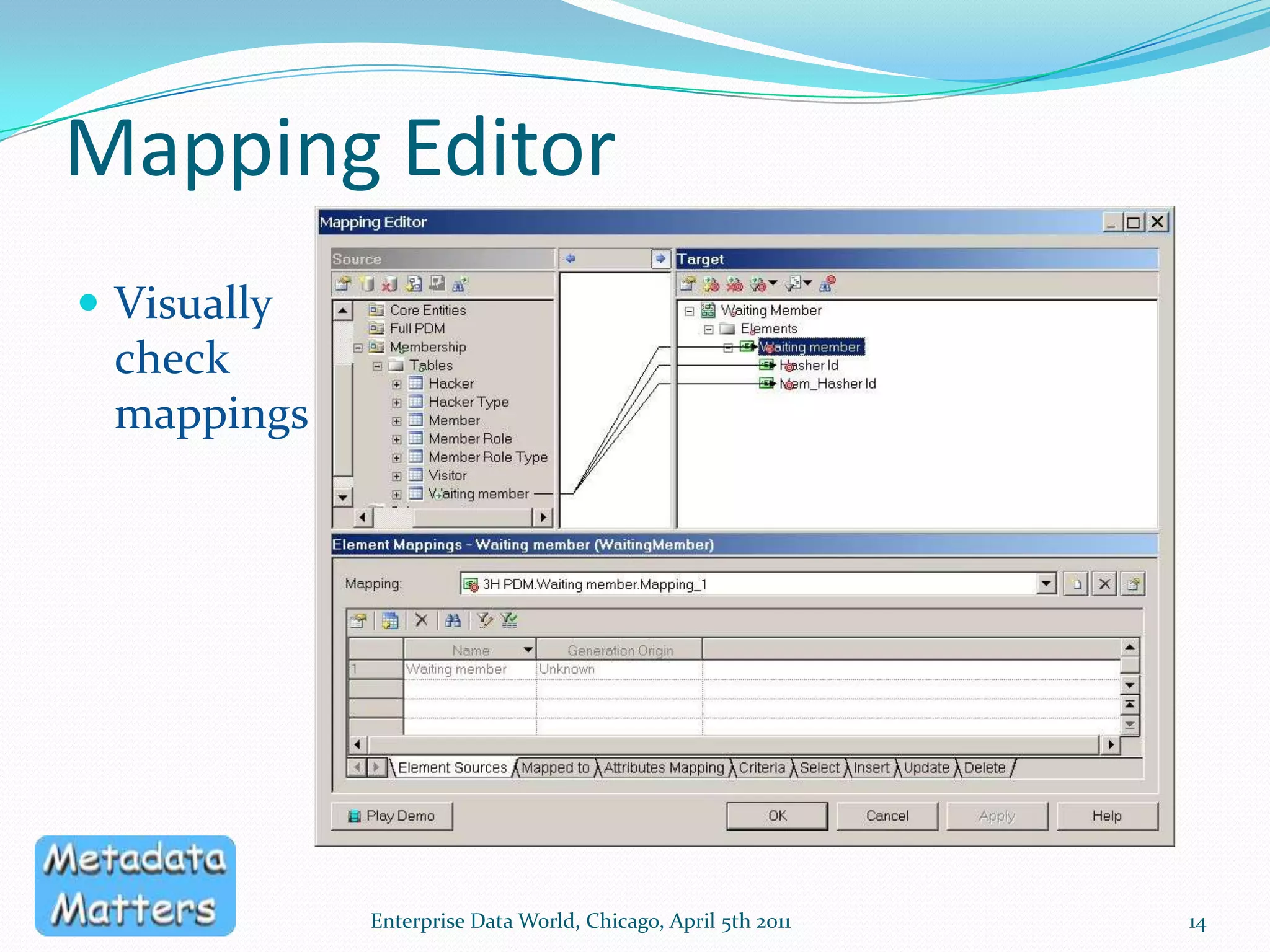Click the Source toolbar's find binoculars icon
This screenshot has height=952, width=1270.
point(460,284)
